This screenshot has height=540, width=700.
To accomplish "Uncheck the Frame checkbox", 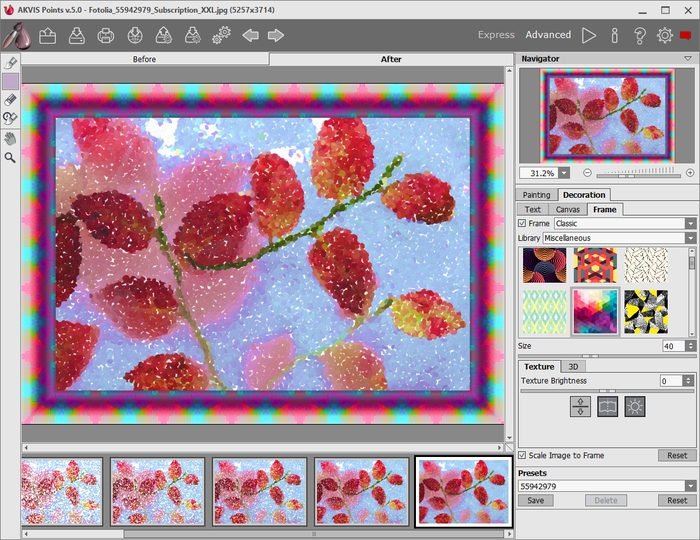I will tap(522, 224).
